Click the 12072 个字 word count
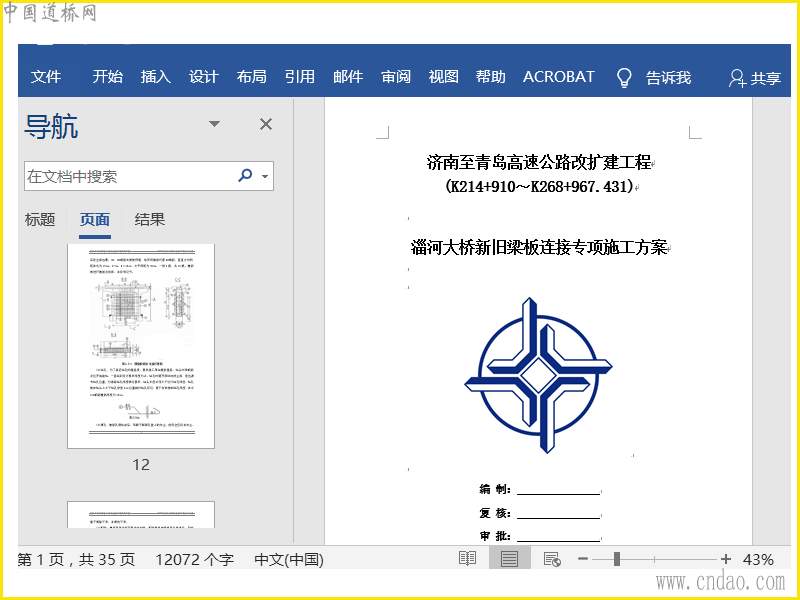Screen dimensions: 800x600 194,560
